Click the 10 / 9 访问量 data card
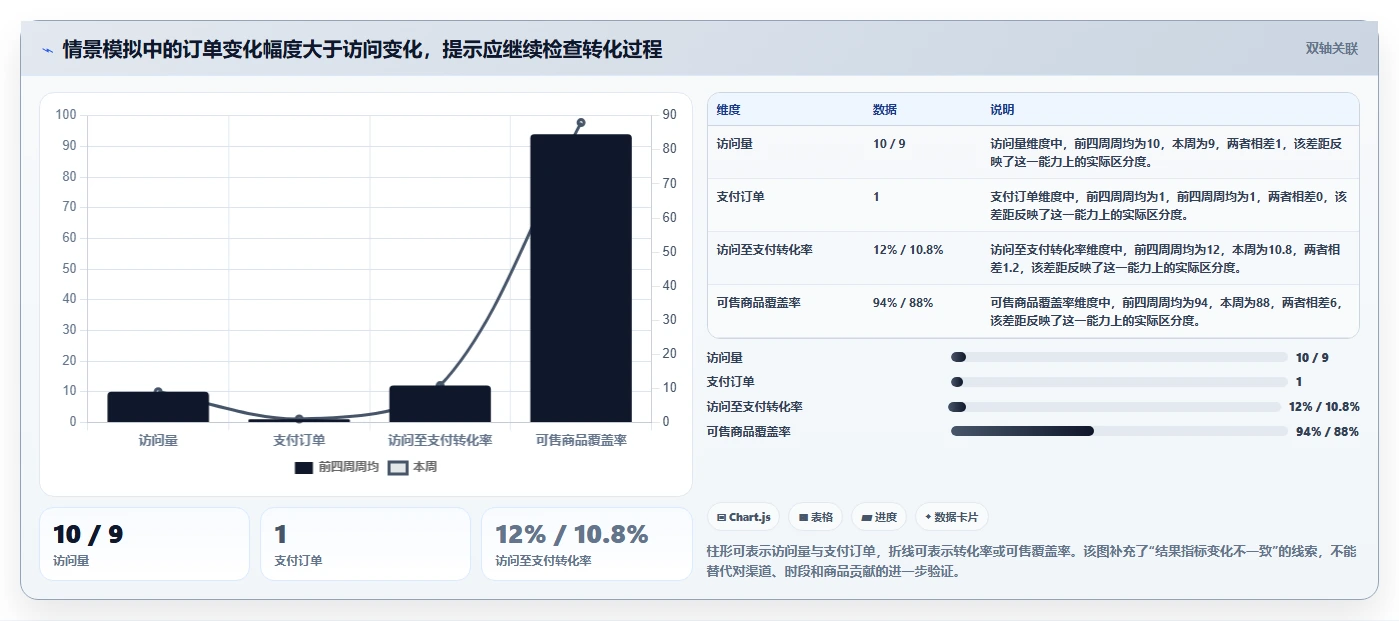 pos(144,544)
